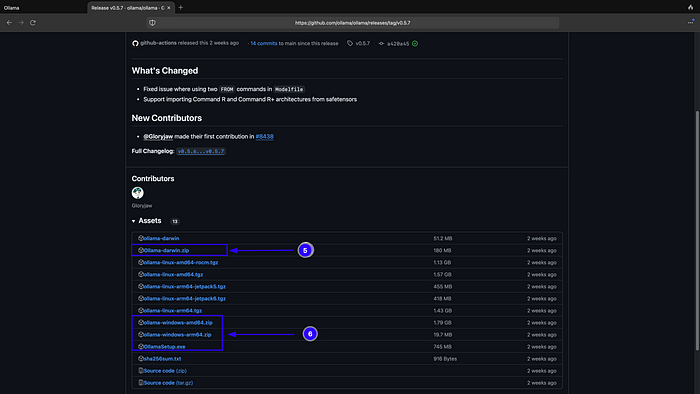Click package icon beside Ollama-darwin.zip
This screenshot has width=700, height=394.
coord(141,250)
